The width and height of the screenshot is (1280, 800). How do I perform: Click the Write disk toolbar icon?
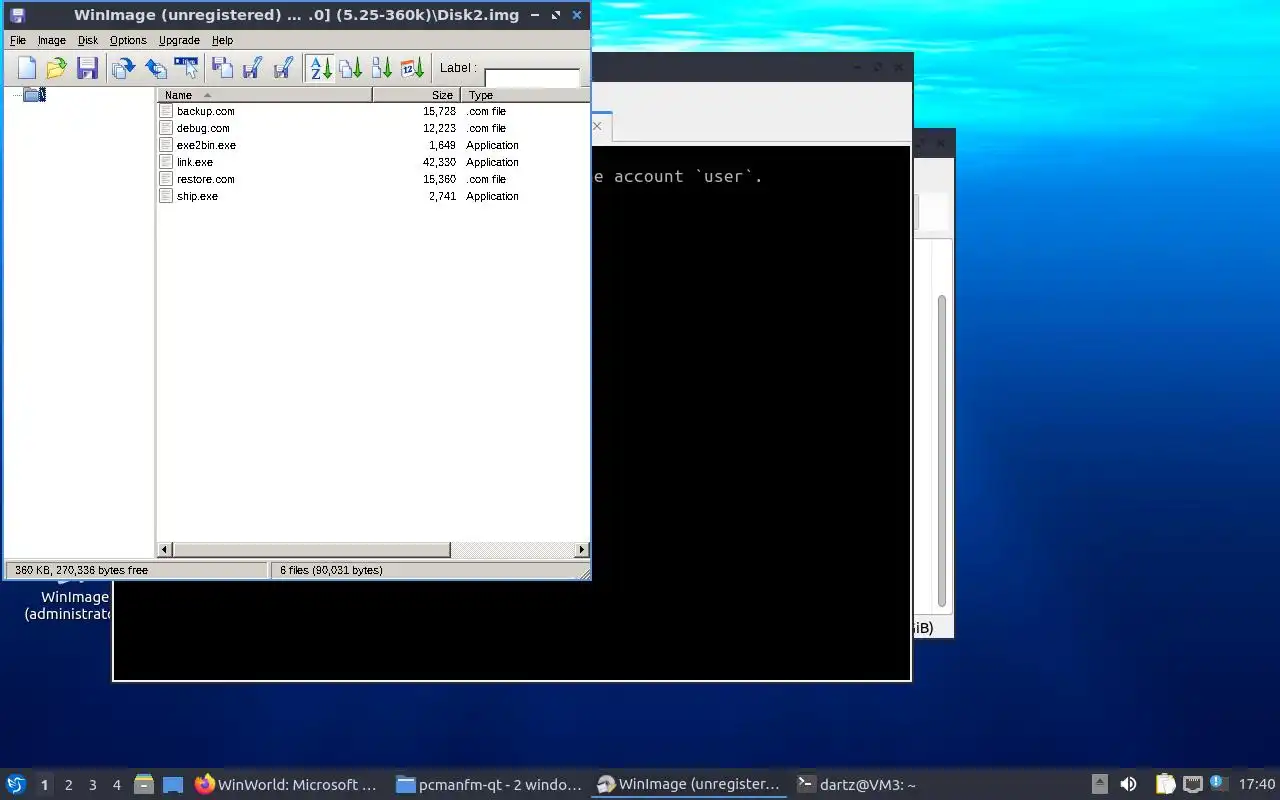(x=156, y=68)
